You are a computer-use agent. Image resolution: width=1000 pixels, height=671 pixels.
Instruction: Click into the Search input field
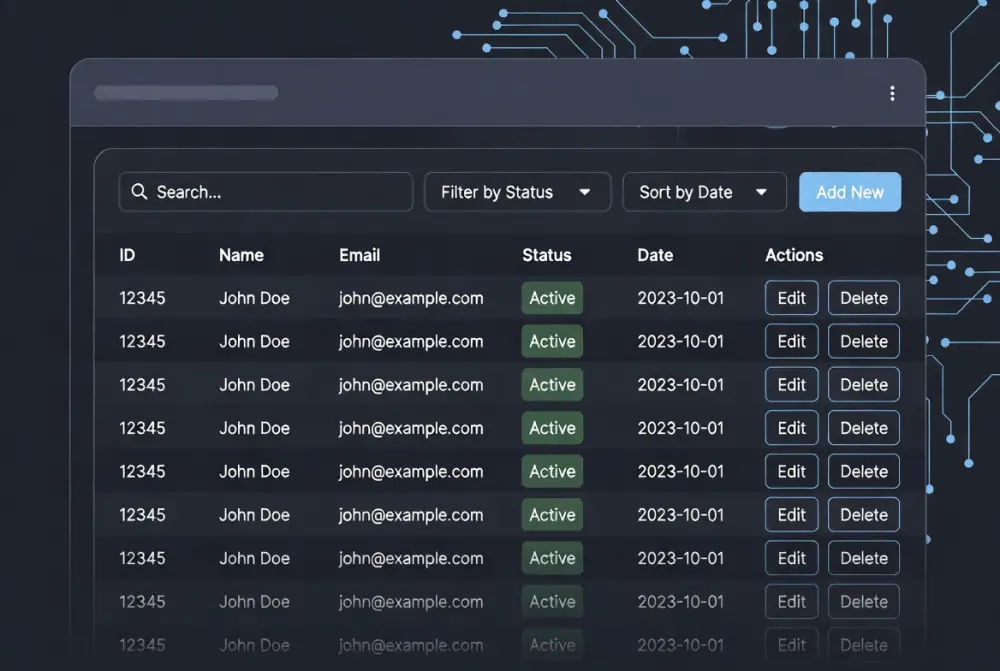(265, 191)
